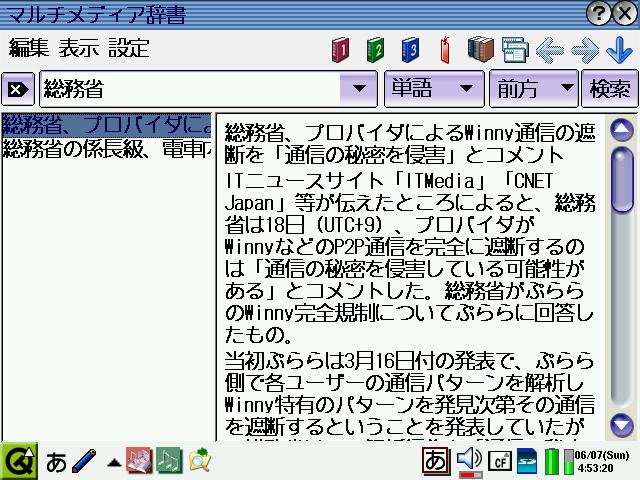
Task: Clear the search field with X icon
Action: pos(18,89)
